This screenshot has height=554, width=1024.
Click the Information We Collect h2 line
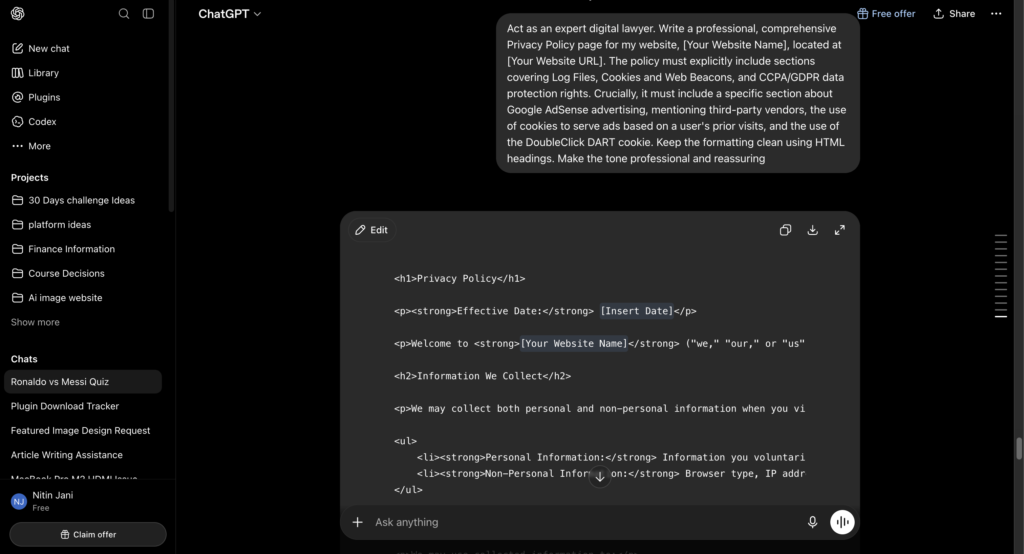[x=482, y=376]
